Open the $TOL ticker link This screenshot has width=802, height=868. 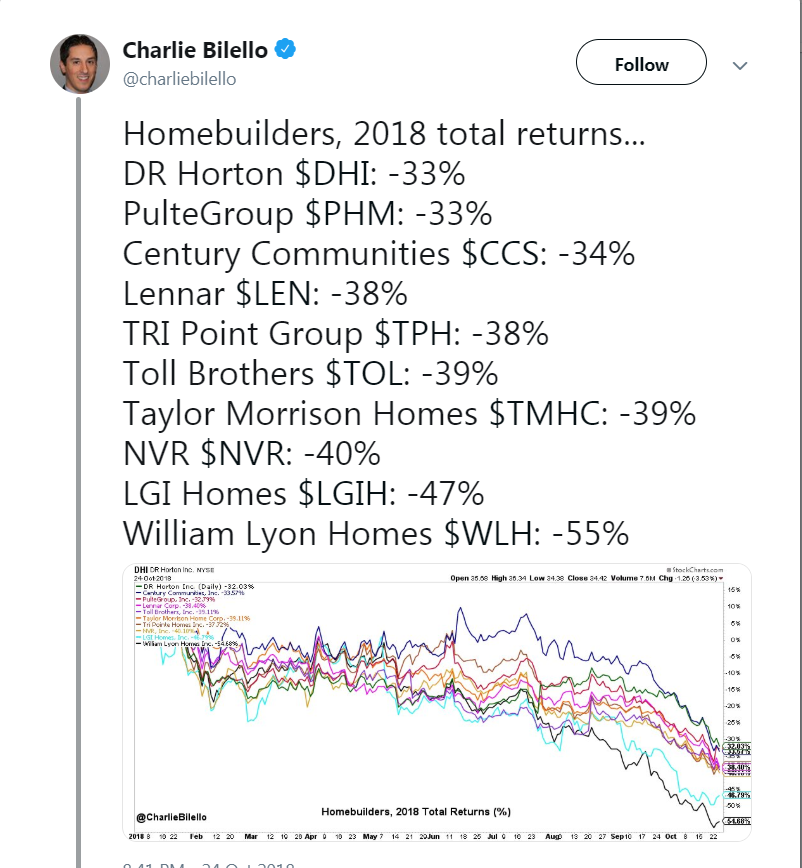tap(371, 374)
